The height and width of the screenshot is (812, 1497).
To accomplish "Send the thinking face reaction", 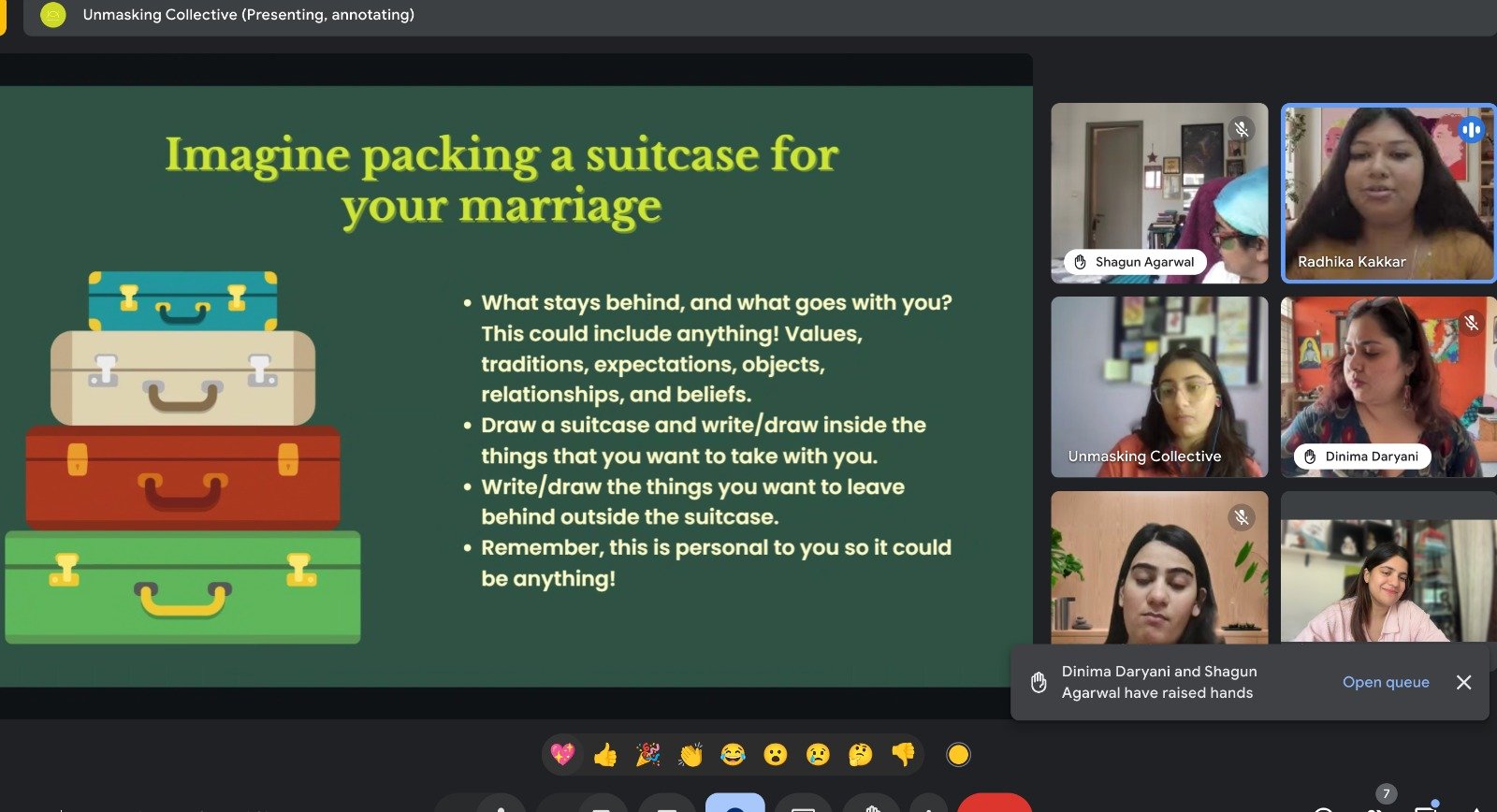I will [860, 754].
